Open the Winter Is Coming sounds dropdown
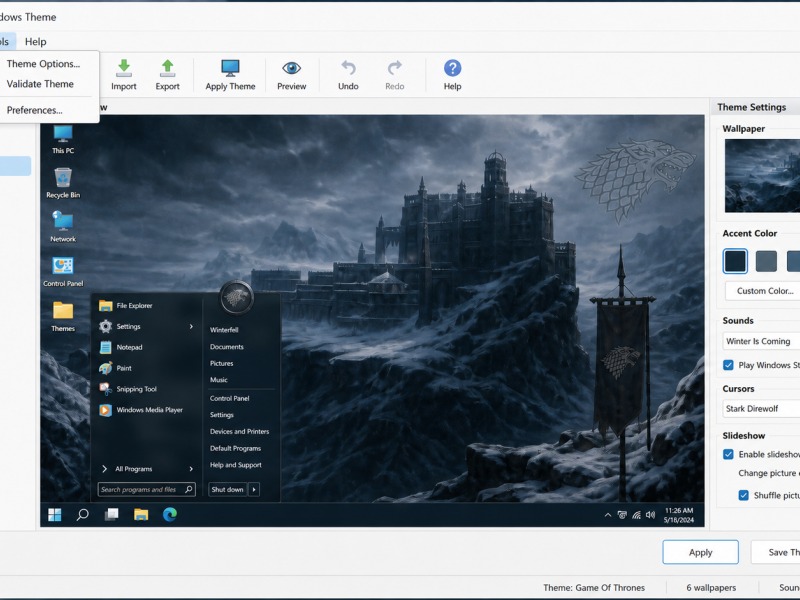 pyautogui.click(x=761, y=341)
